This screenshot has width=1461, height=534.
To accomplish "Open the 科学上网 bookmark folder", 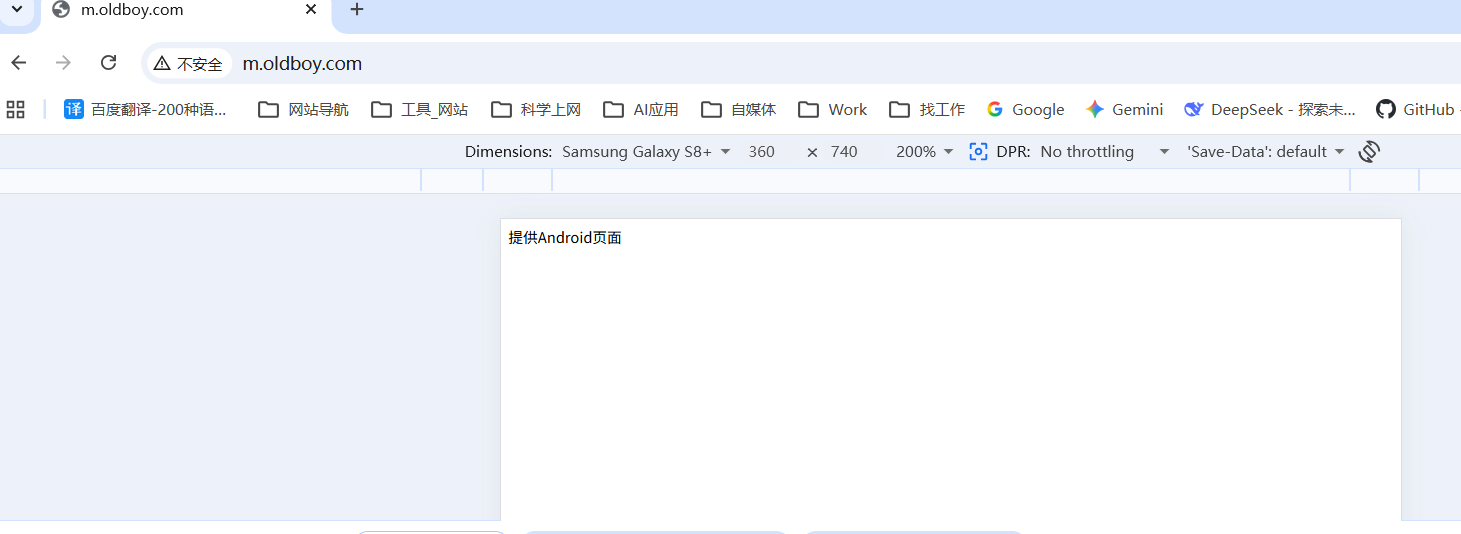I will pyautogui.click(x=537, y=110).
